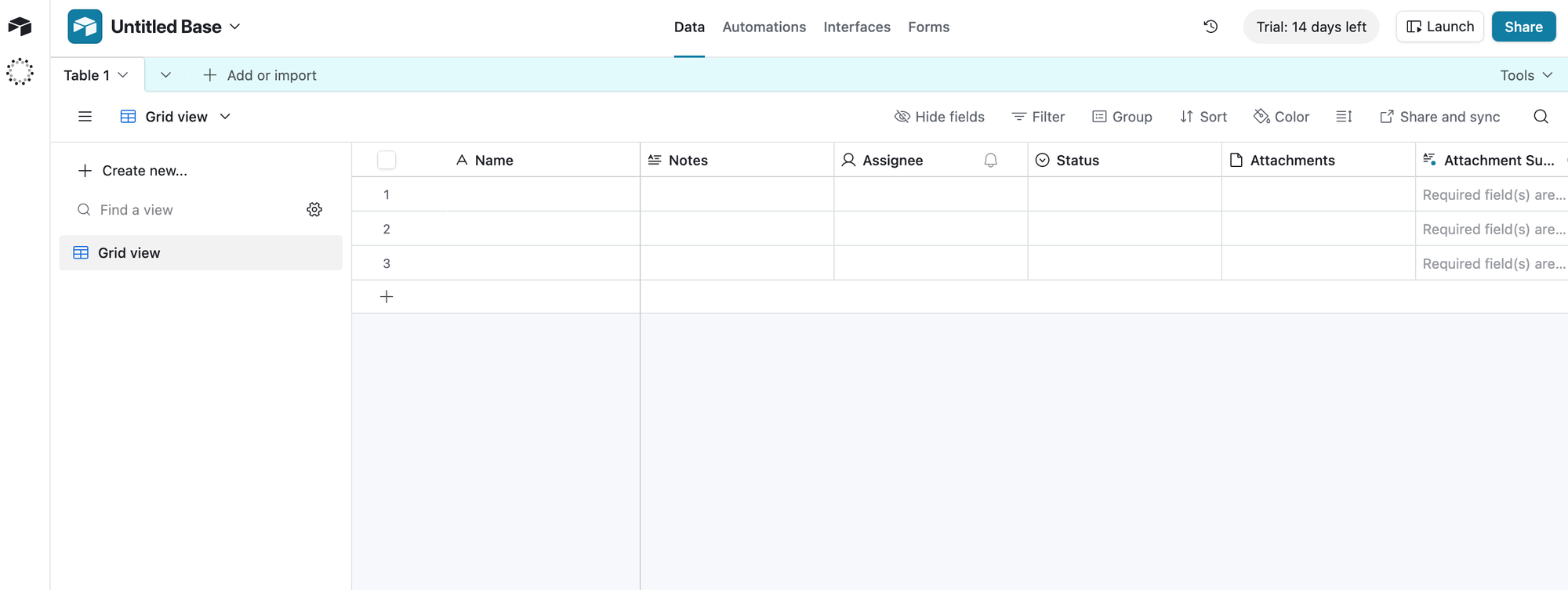Switch to the Automations tab
The width and height of the screenshot is (1568, 590).
coord(764,27)
